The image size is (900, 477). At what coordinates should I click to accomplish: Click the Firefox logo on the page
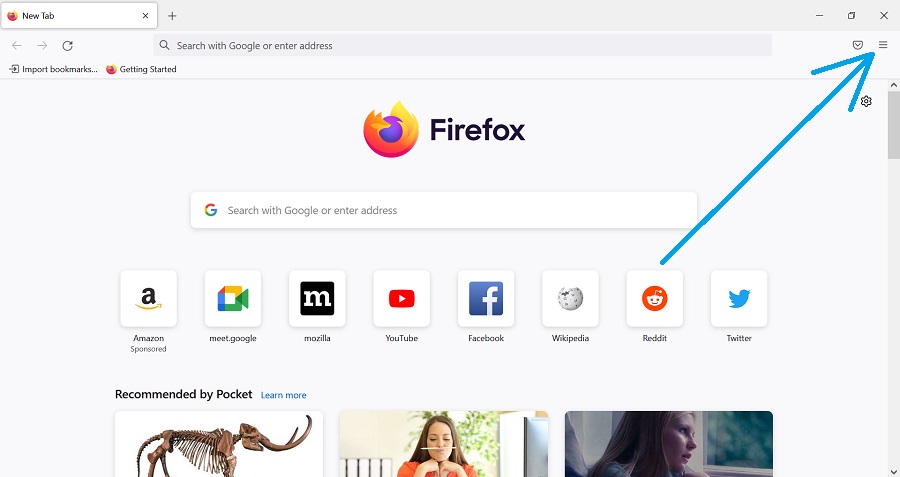(444, 129)
